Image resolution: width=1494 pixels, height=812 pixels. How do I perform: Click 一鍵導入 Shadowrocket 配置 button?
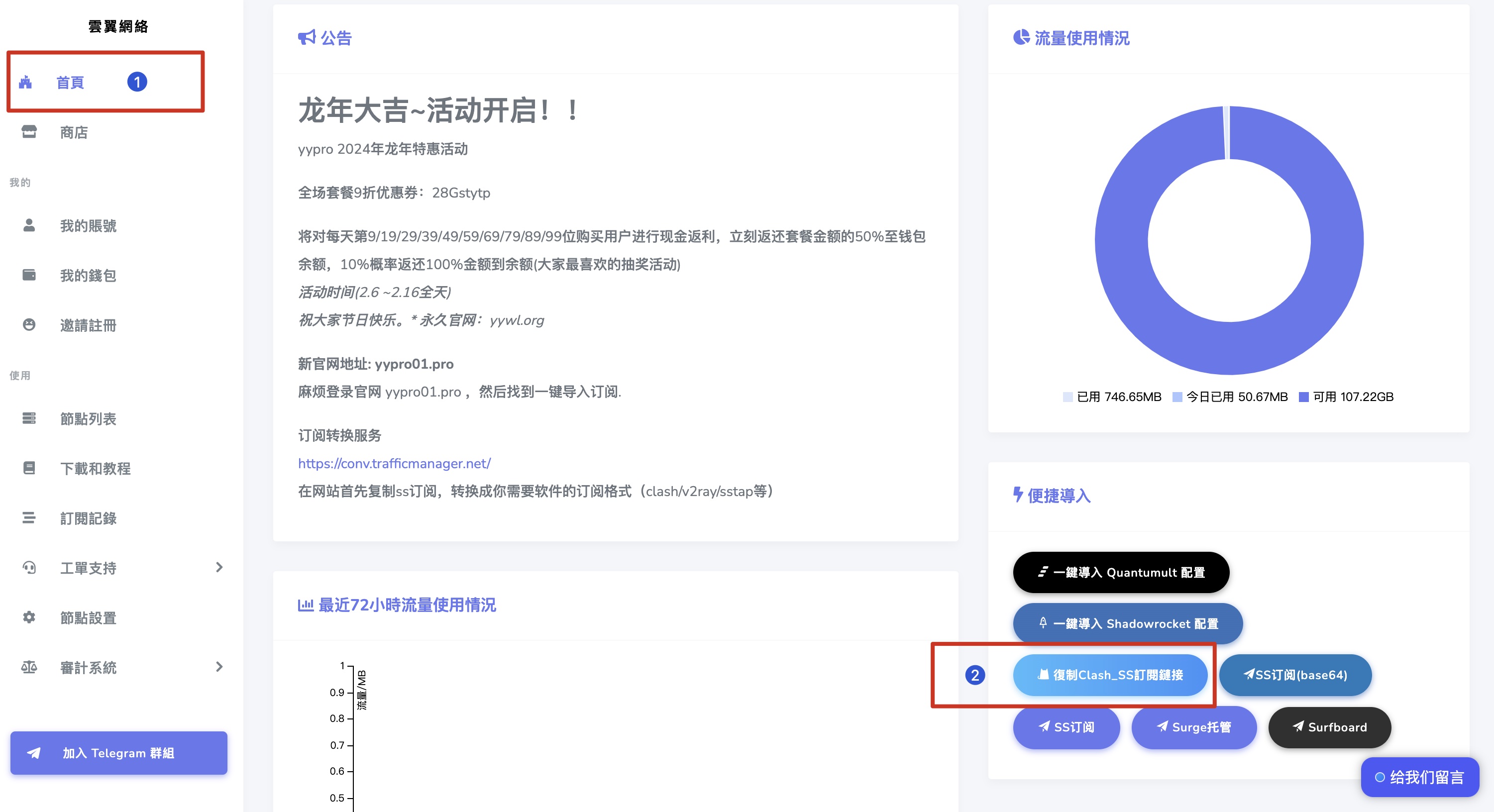[x=1127, y=623]
